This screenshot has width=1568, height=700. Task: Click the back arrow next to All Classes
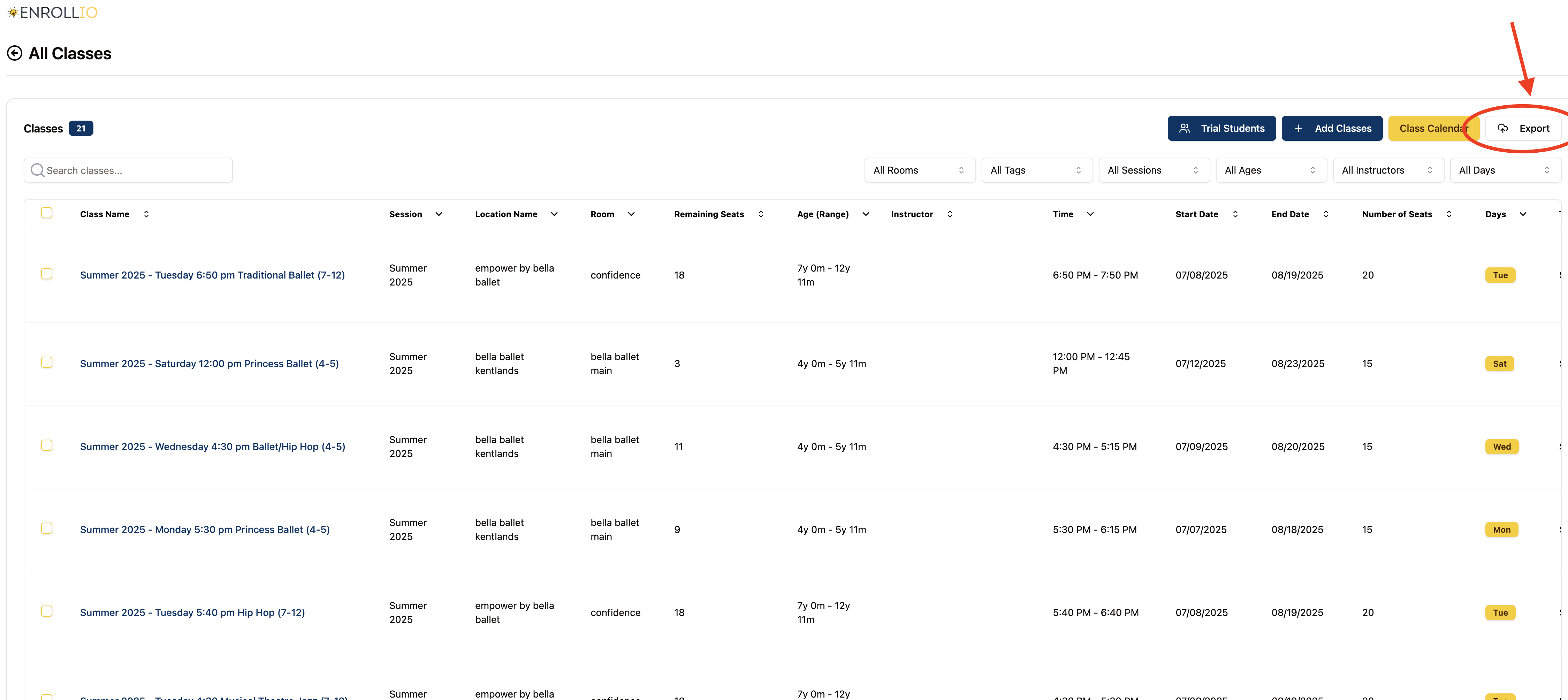pos(15,54)
